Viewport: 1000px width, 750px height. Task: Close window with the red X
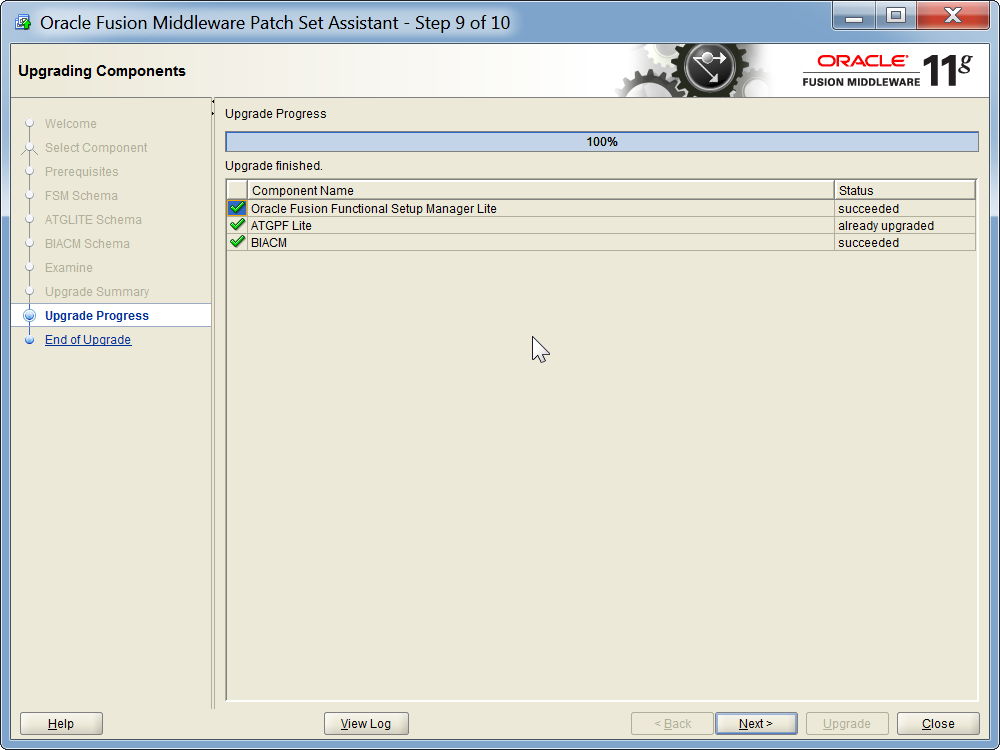tap(953, 16)
